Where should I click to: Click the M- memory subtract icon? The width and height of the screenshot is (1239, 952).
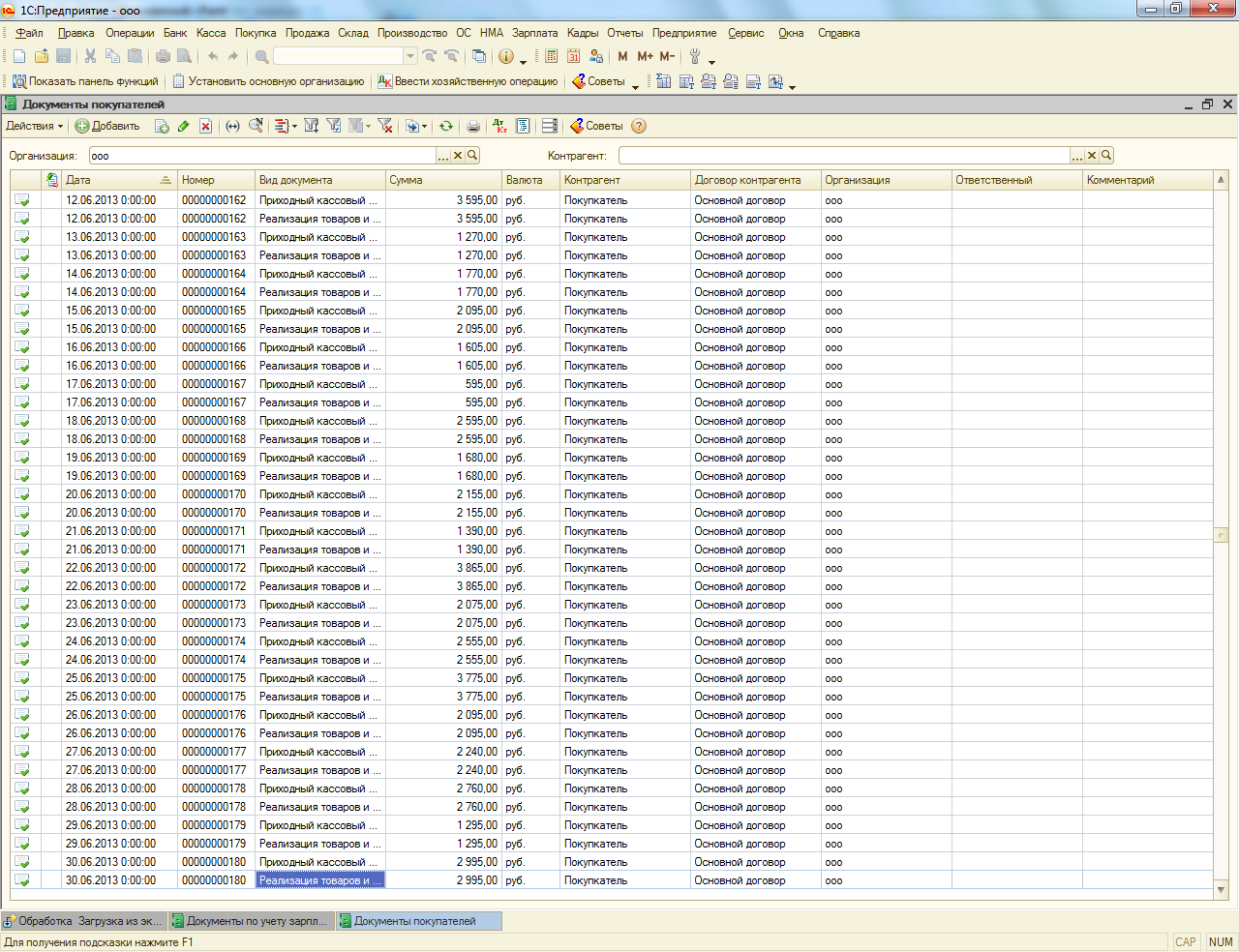tap(667, 56)
